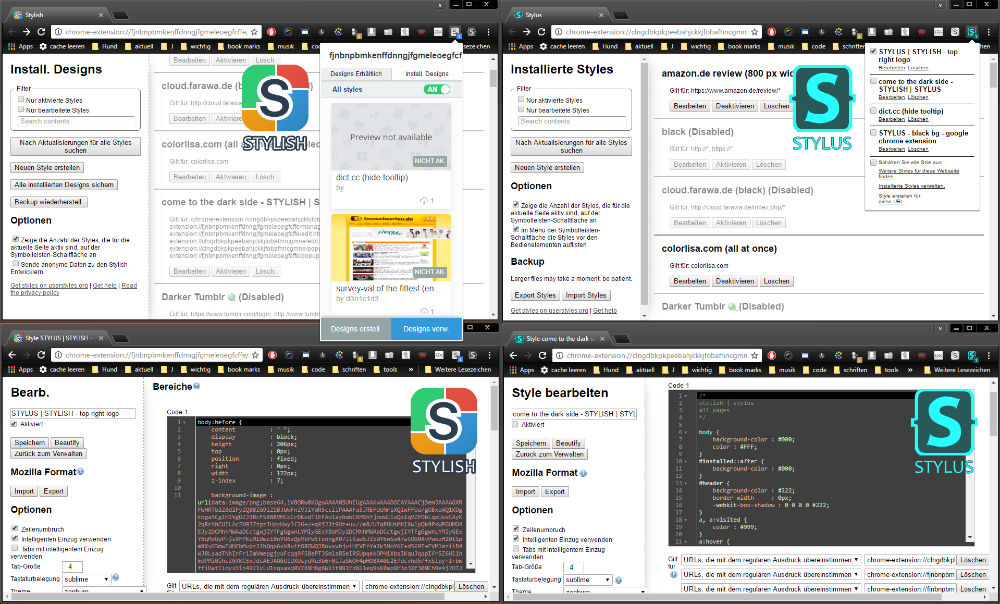Toggle the All styles AN switch
Viewport: 1000px width, 604px height.
point(436,89)
